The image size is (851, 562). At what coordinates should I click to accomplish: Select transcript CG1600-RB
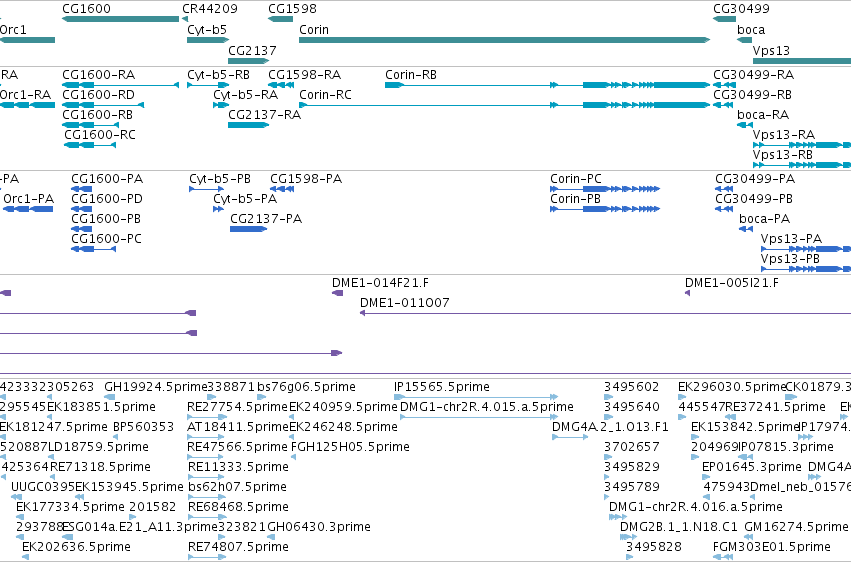tap(91, 125)
